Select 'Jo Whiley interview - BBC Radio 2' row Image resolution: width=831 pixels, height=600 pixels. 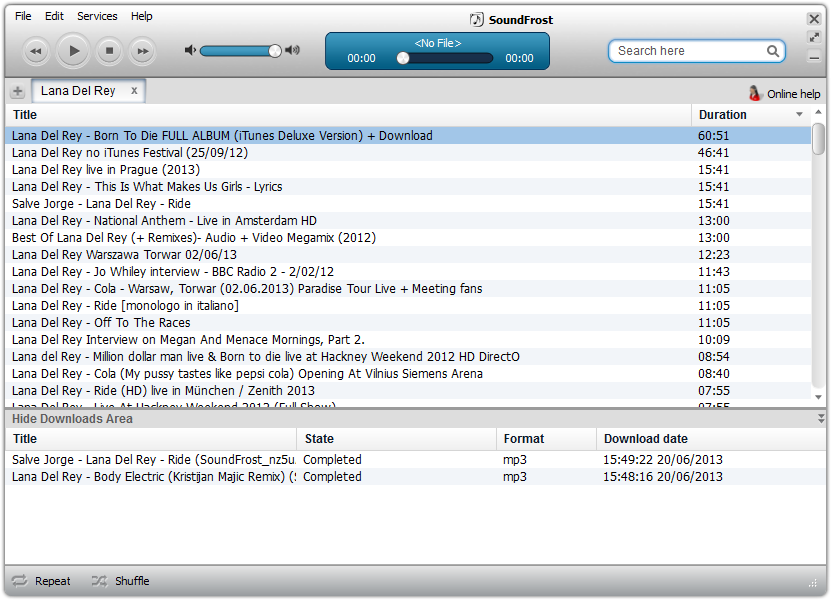[408, 271]
